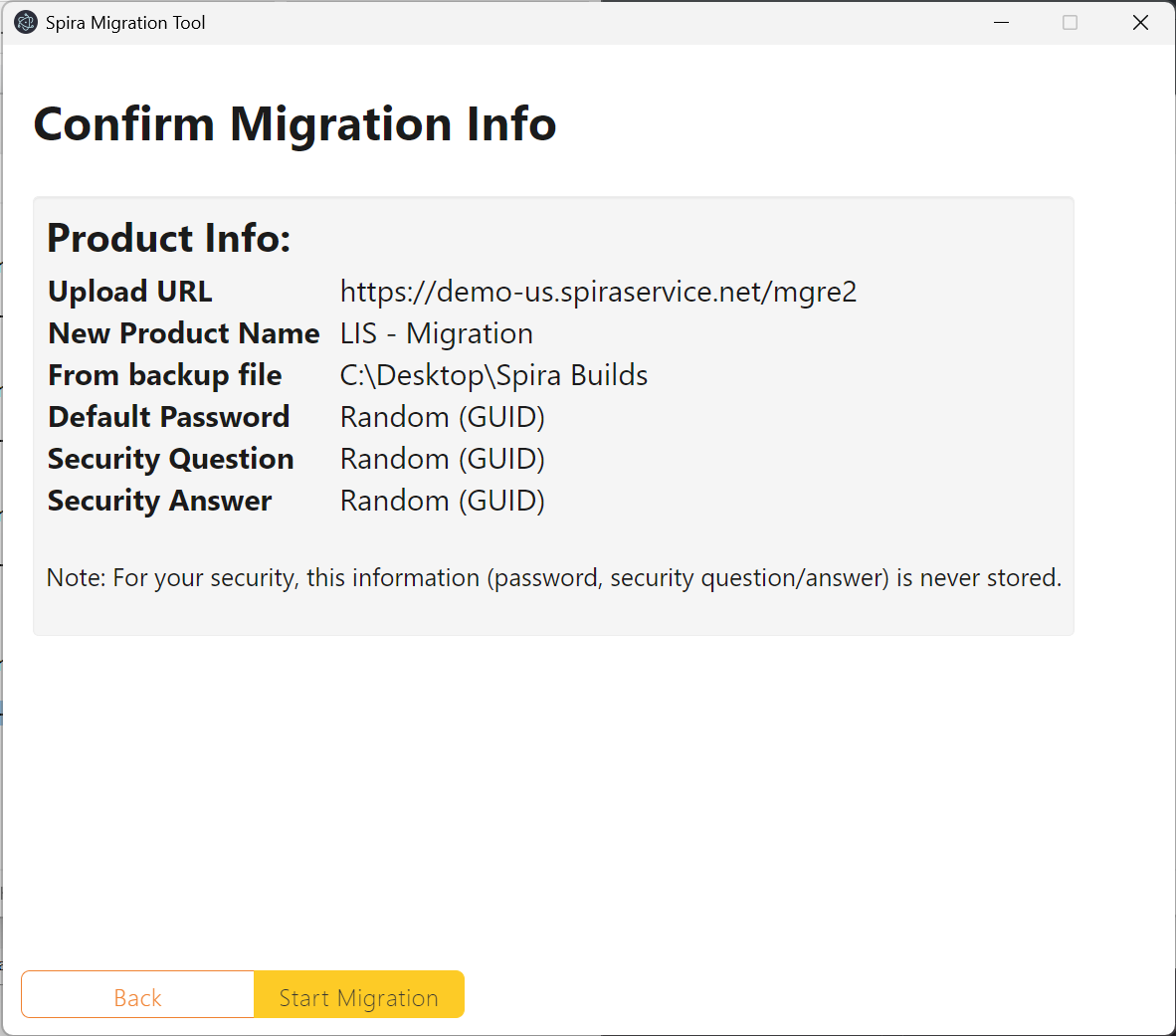Click the Product Info heading
The height and width of the screenshot is (1036, 1176).
coord(169,238)
